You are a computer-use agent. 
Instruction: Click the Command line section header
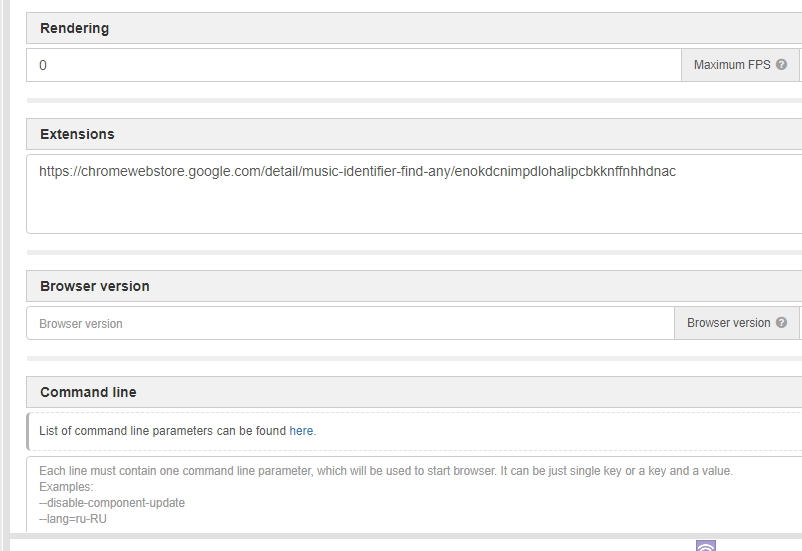414,392
